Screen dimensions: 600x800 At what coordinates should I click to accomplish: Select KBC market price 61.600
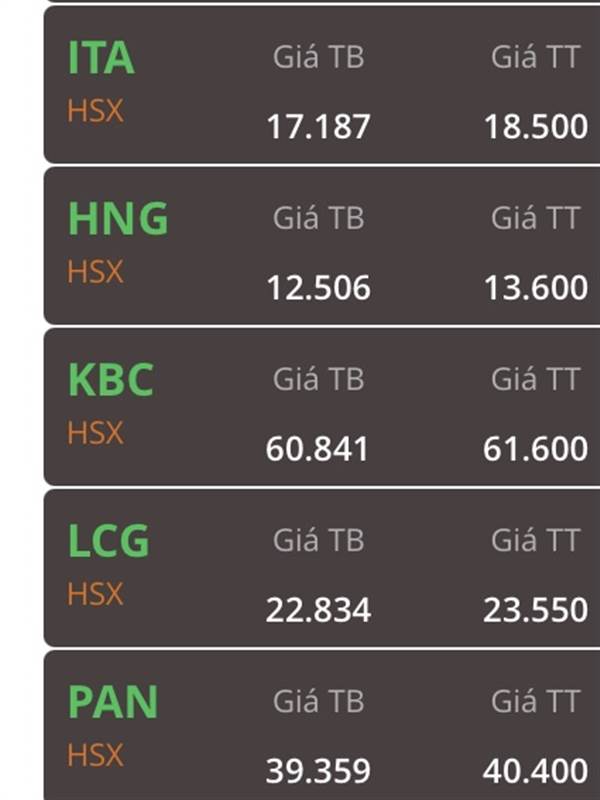(x=535, y=449)
